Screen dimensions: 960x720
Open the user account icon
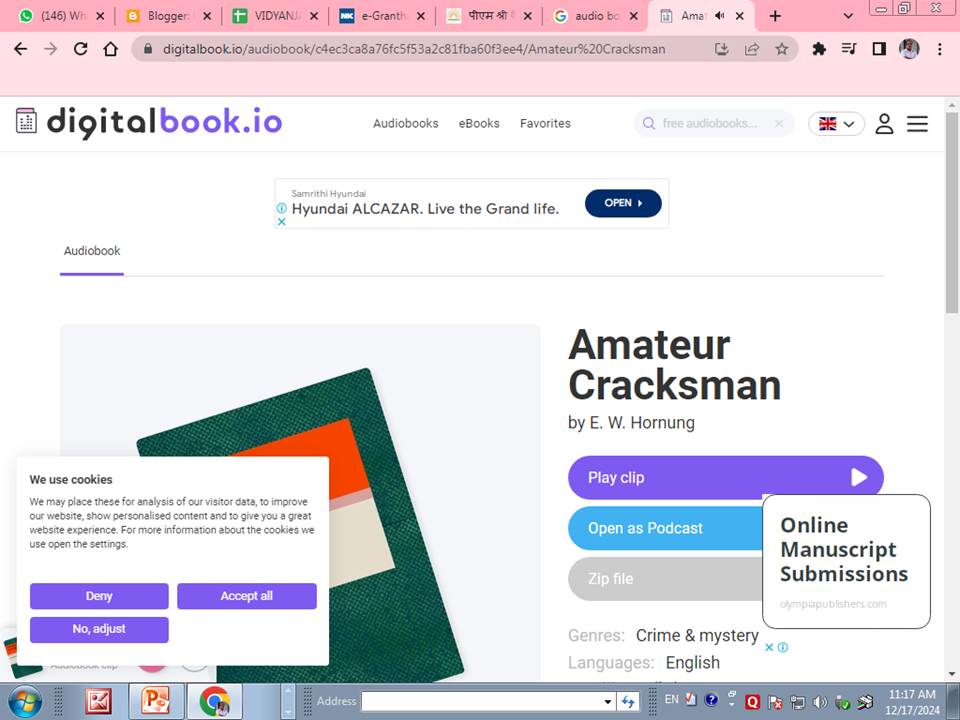pos(884,124)
